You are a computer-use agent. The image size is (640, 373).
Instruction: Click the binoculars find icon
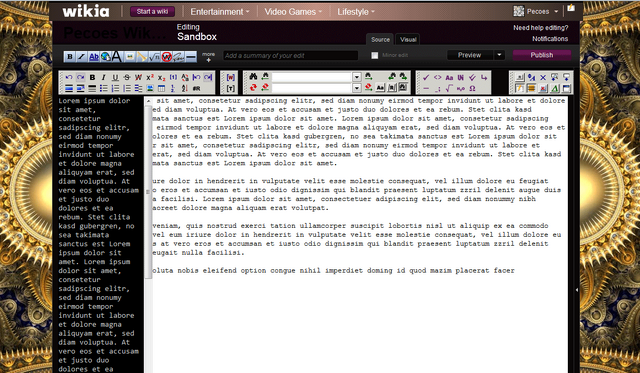(253, 77)
